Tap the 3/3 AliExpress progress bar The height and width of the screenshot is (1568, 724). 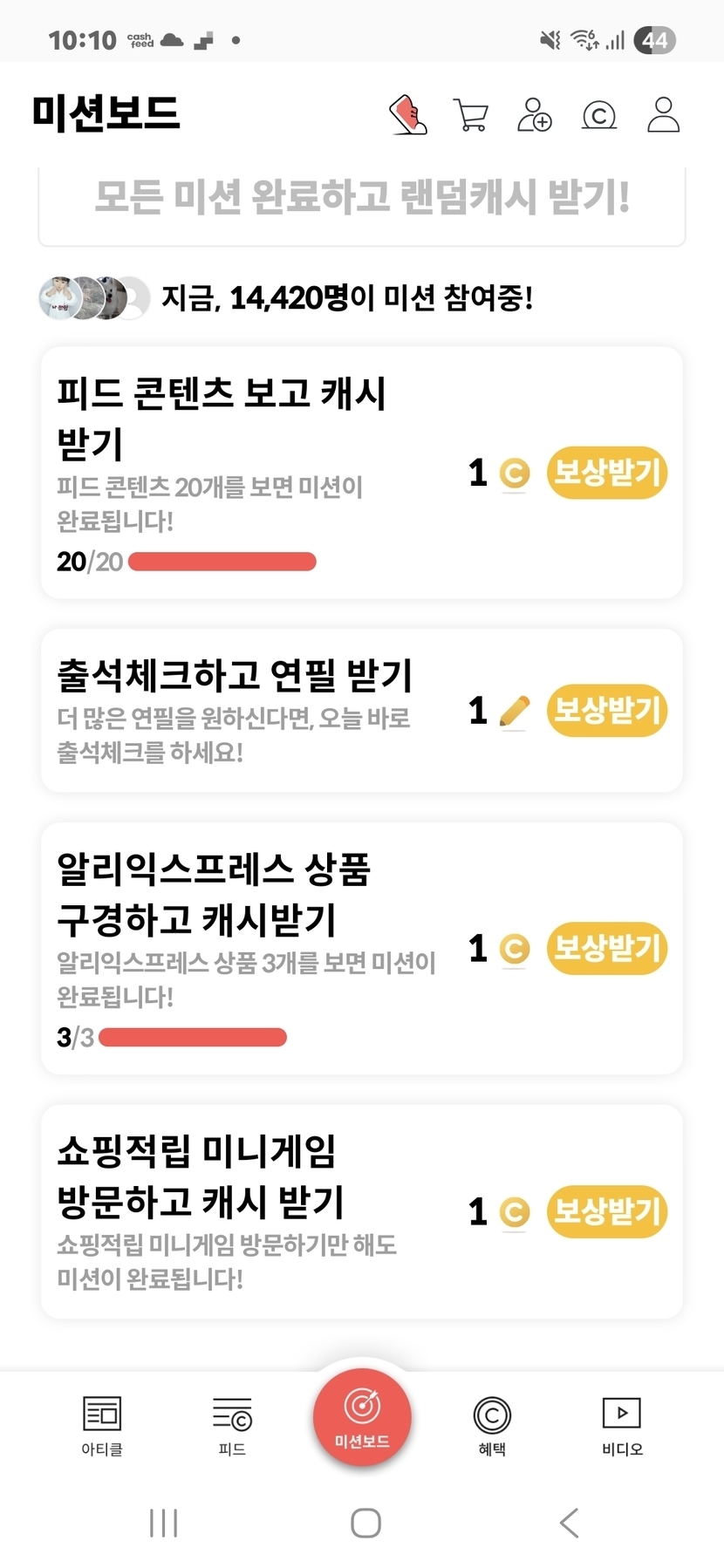pos(193,1037)
